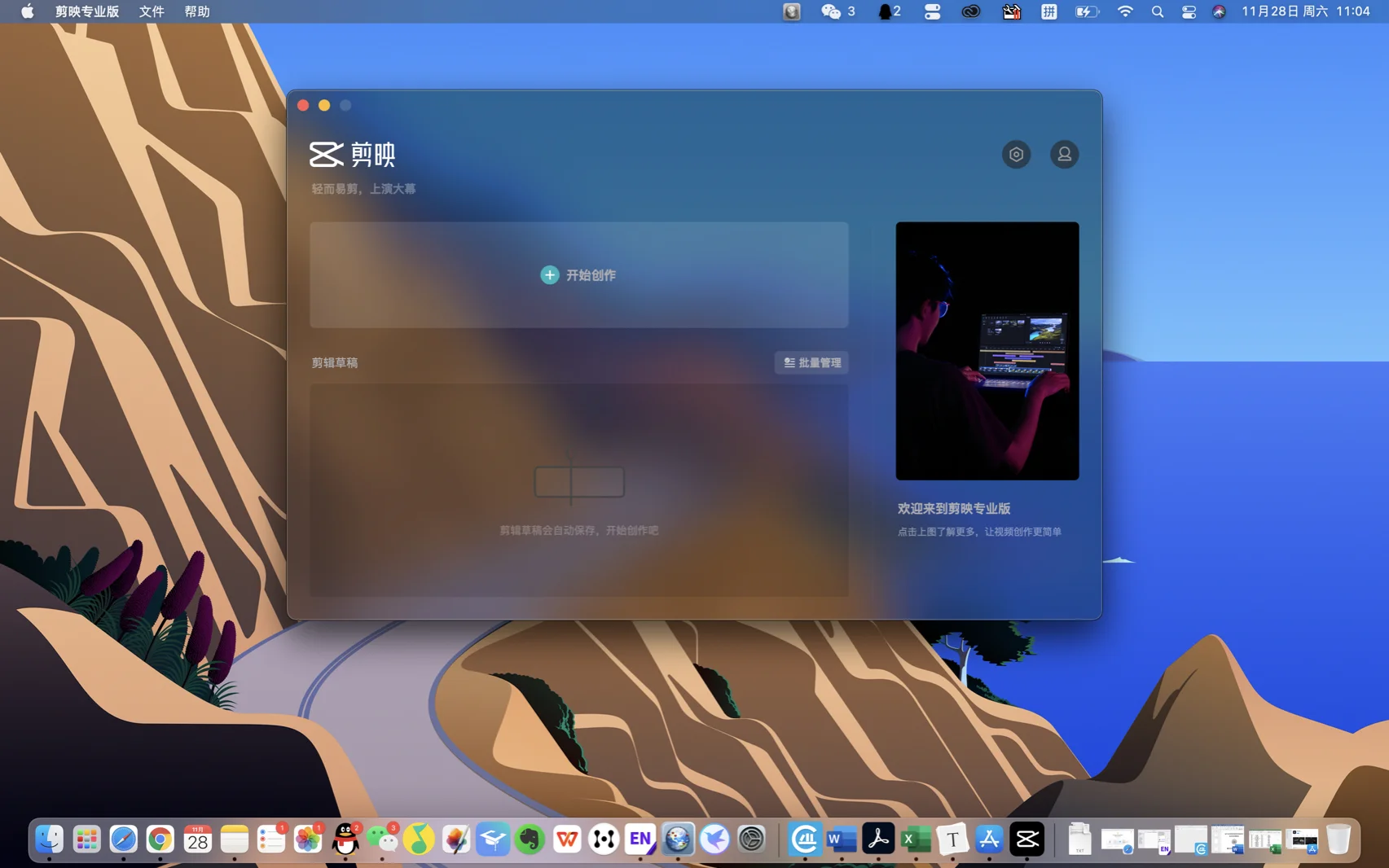
Task: Click the date and time 11月28日 周六
Action: click(1286, 11)
